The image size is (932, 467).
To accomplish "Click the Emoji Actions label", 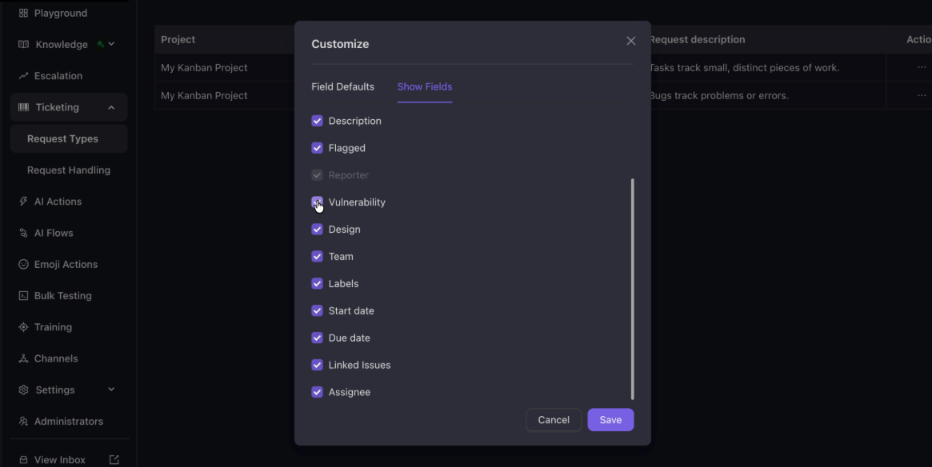I will click(66, 264).
